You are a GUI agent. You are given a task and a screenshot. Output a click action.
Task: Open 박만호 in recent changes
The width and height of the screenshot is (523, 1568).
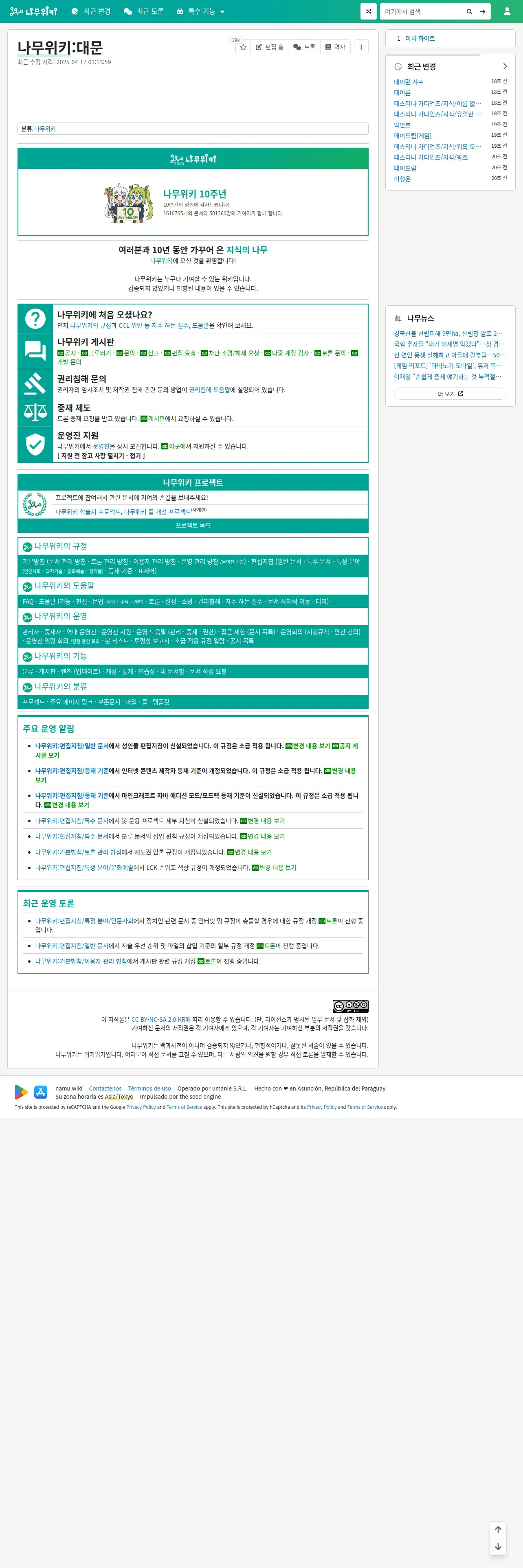(x=402, y=125)
